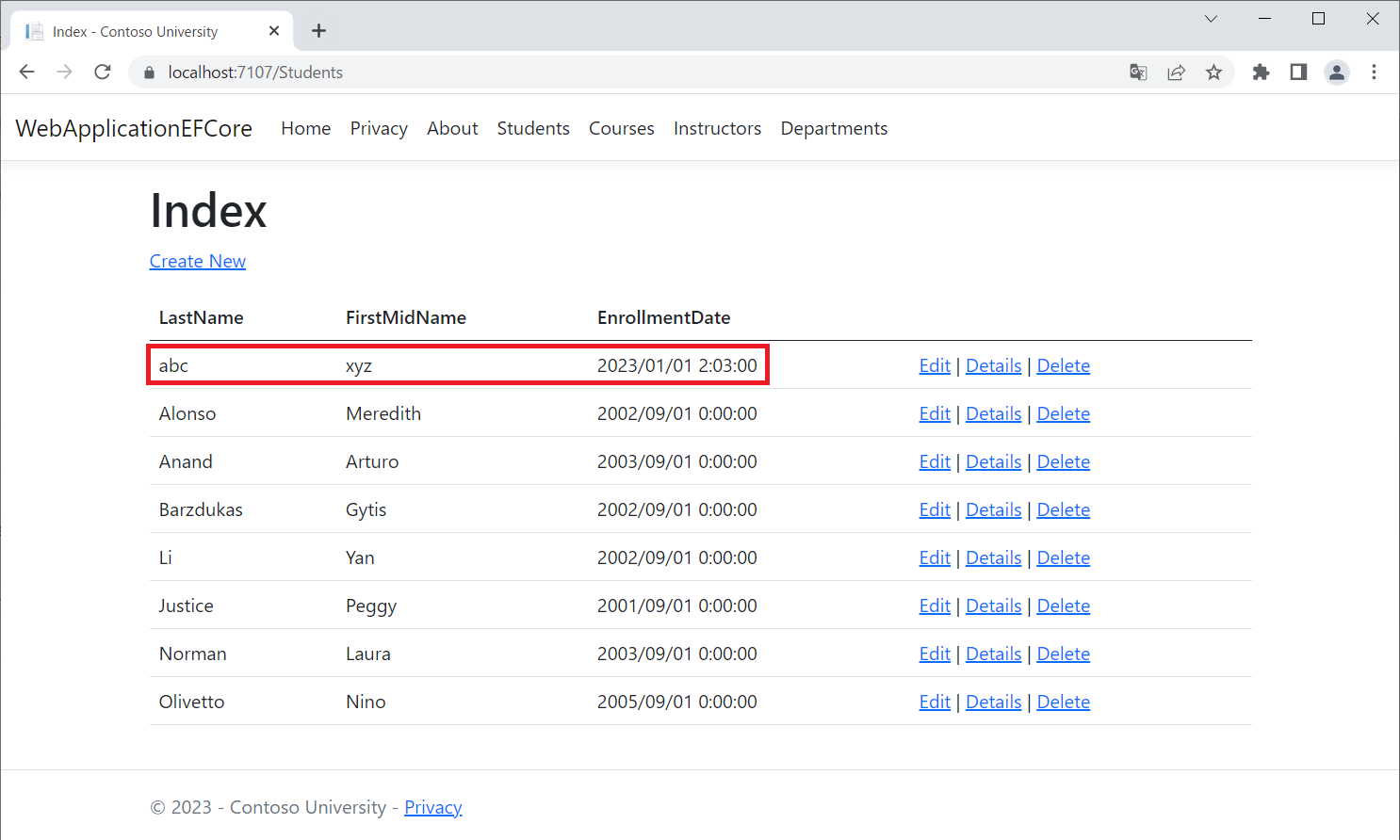
Task: Open a new browser tab
Action: (319, 31)
